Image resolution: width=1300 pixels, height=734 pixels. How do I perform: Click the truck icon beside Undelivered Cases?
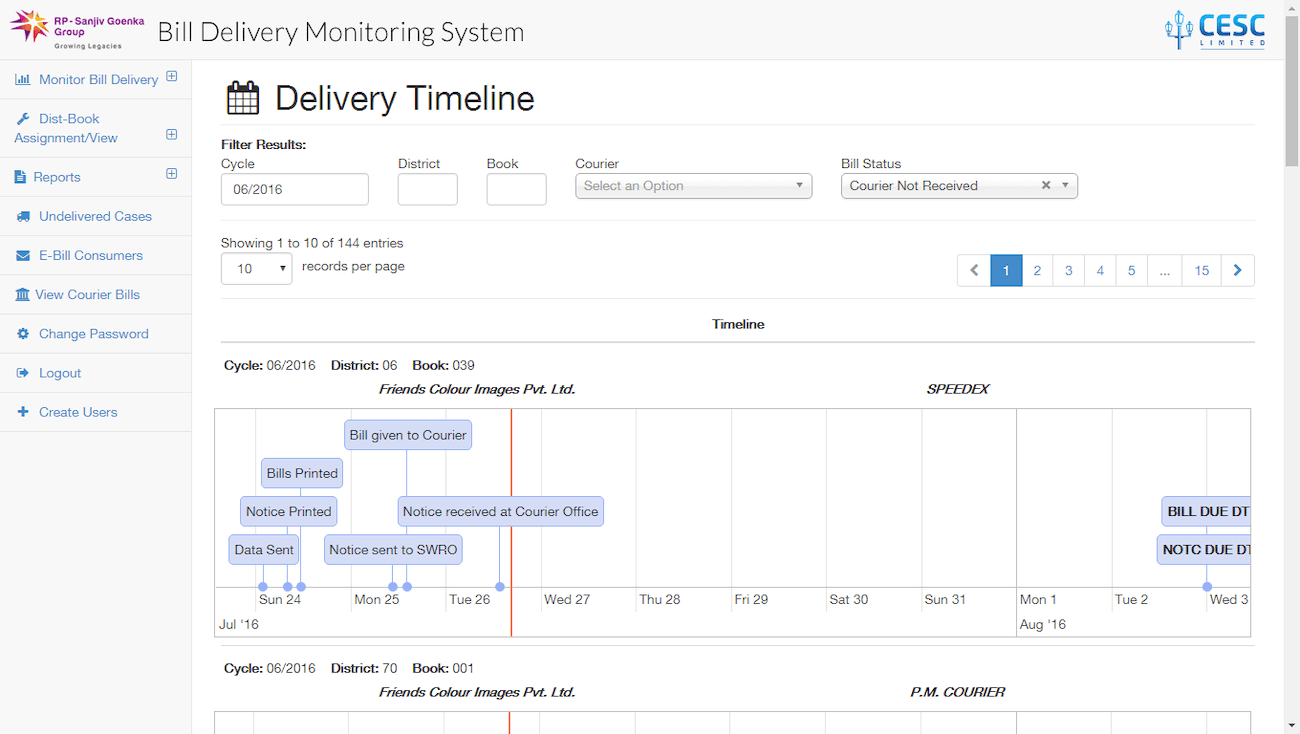[x=23, y=217]
